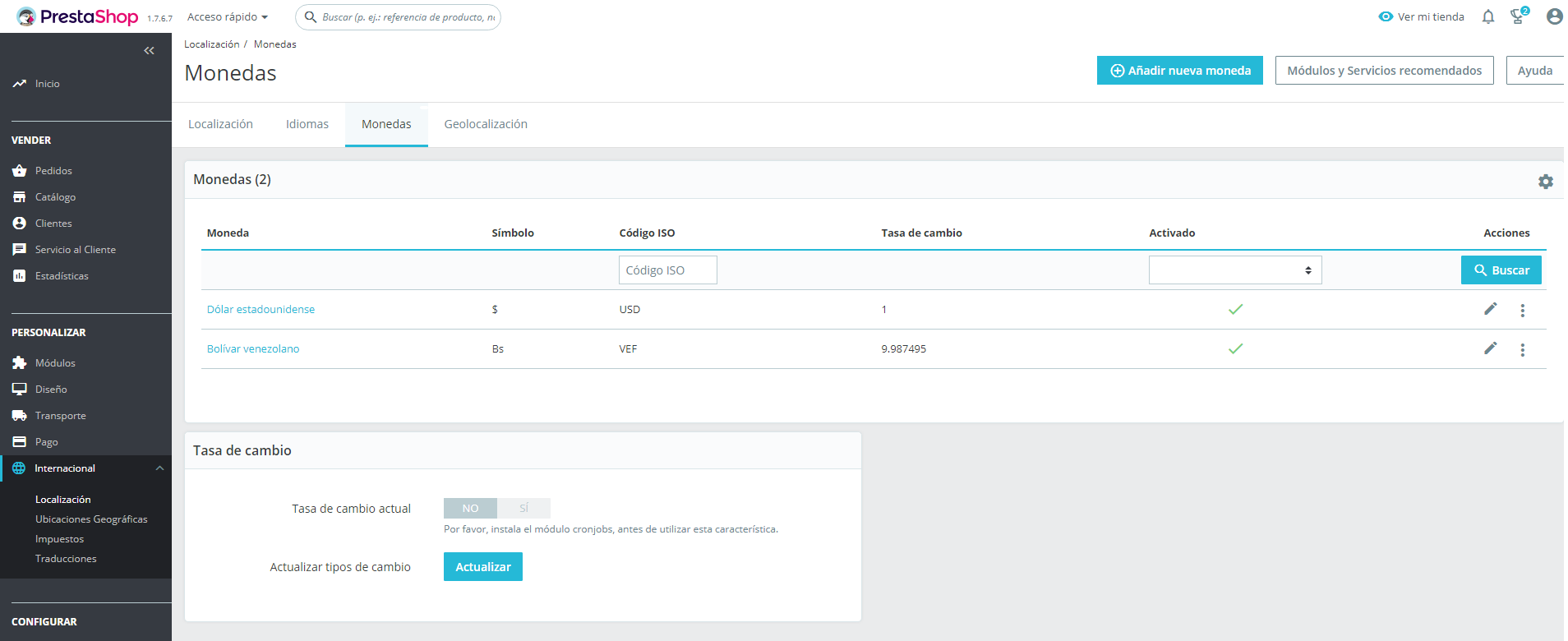Open the Dólar estadounidense link
The height and width of the screenshot is (641, 1568).
pyautogui.click(x=261, y=310)
